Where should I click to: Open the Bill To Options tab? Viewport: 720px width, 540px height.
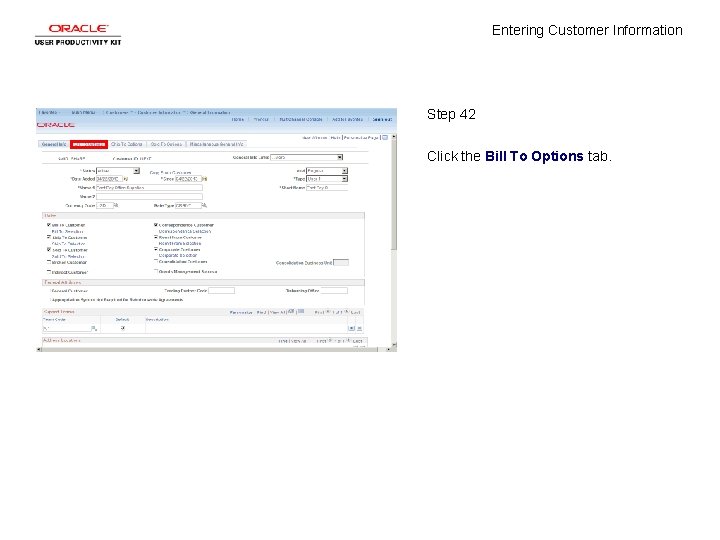[x=89, y=144]
